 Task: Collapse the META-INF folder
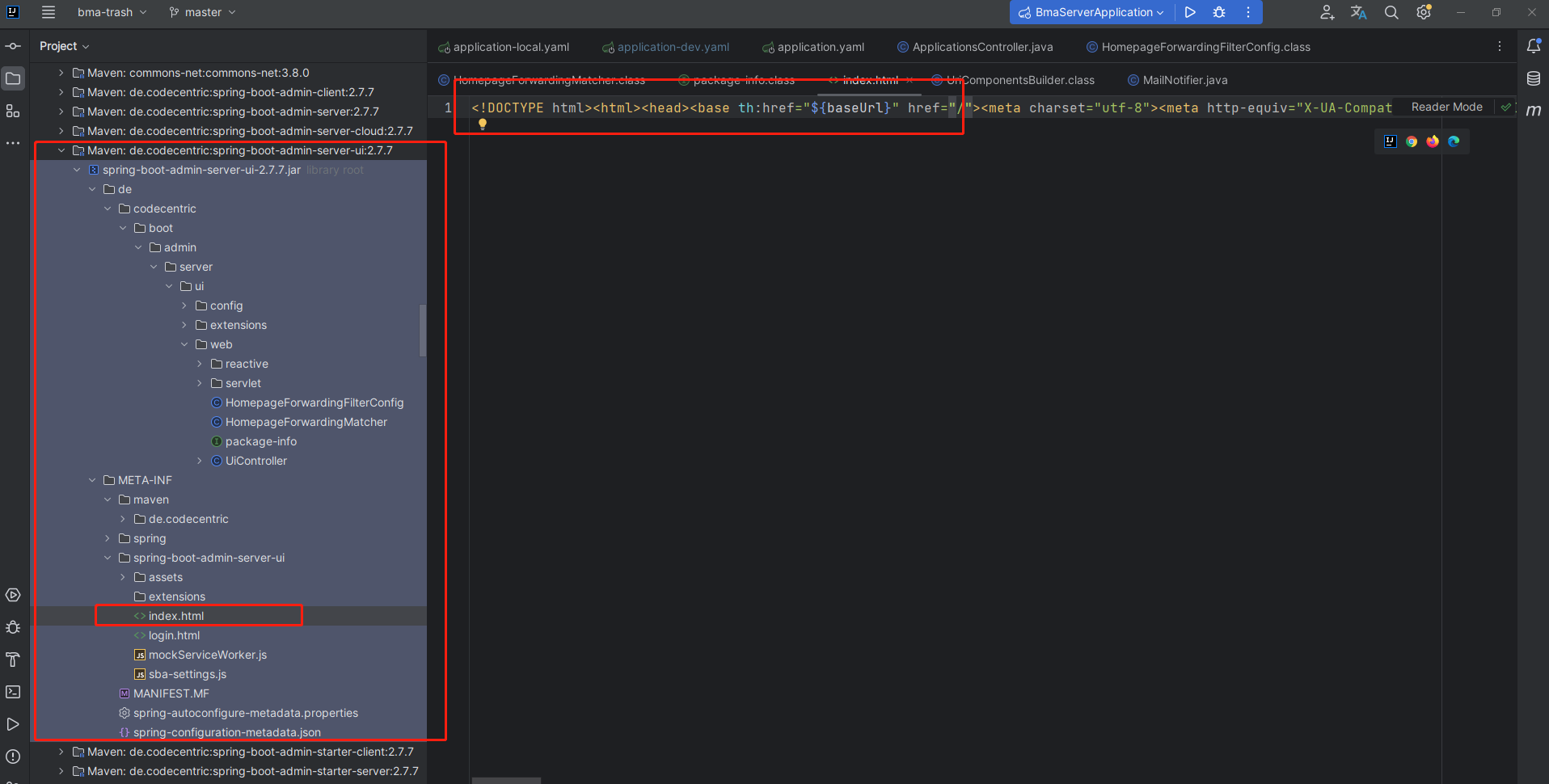[92, 480]
